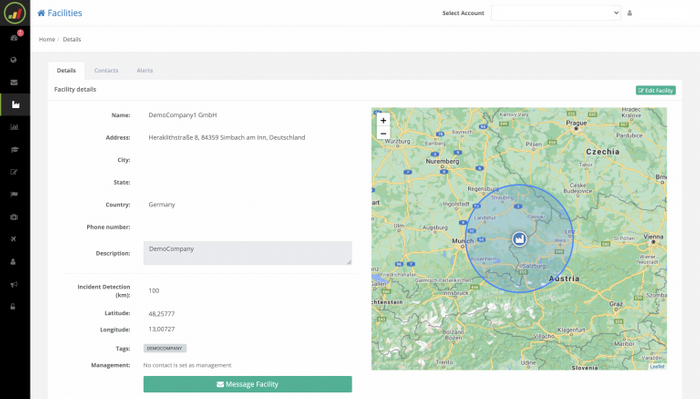Click the Home breadcrumb link
This screenshot has width=700, height=399.
click(x=47, y=39)
